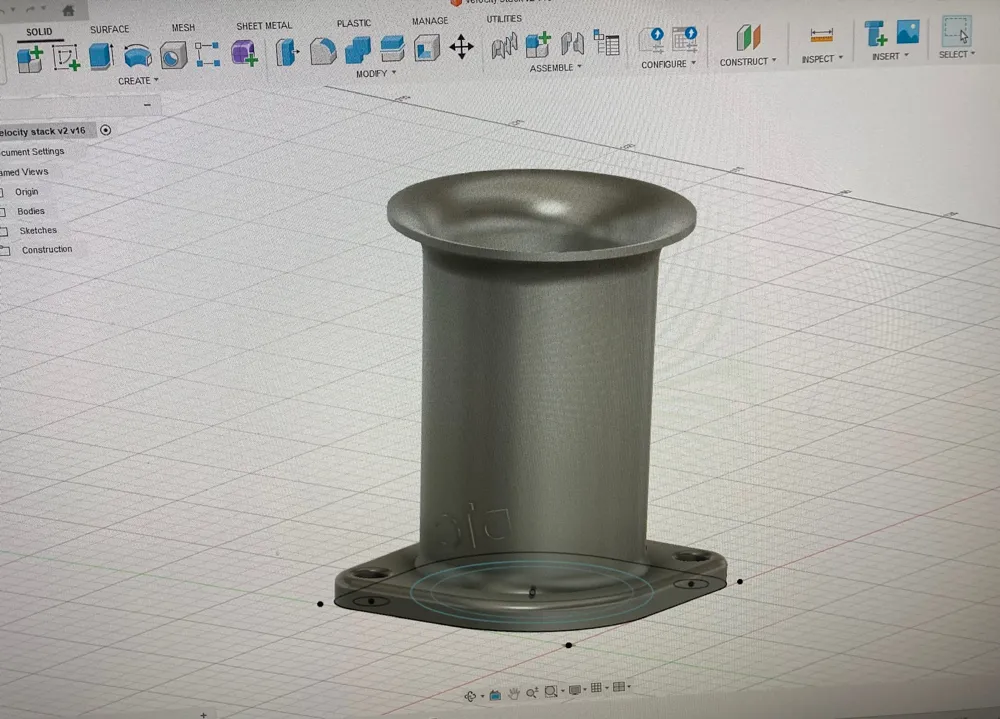
Task: Toggle Origin visibility box in browser
Action: (1, 192)
